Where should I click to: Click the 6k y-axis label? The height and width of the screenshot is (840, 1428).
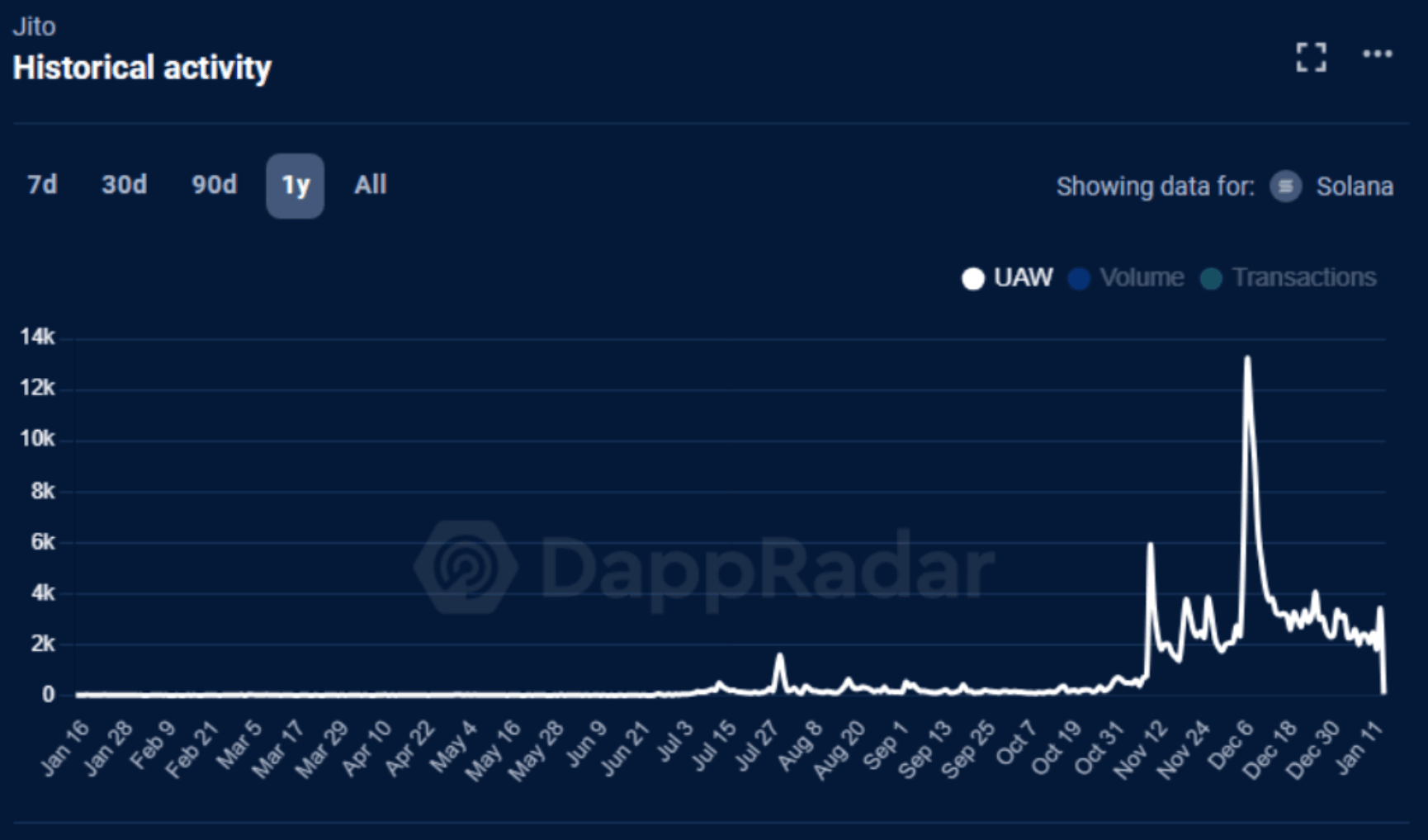[x=42, y=542]
